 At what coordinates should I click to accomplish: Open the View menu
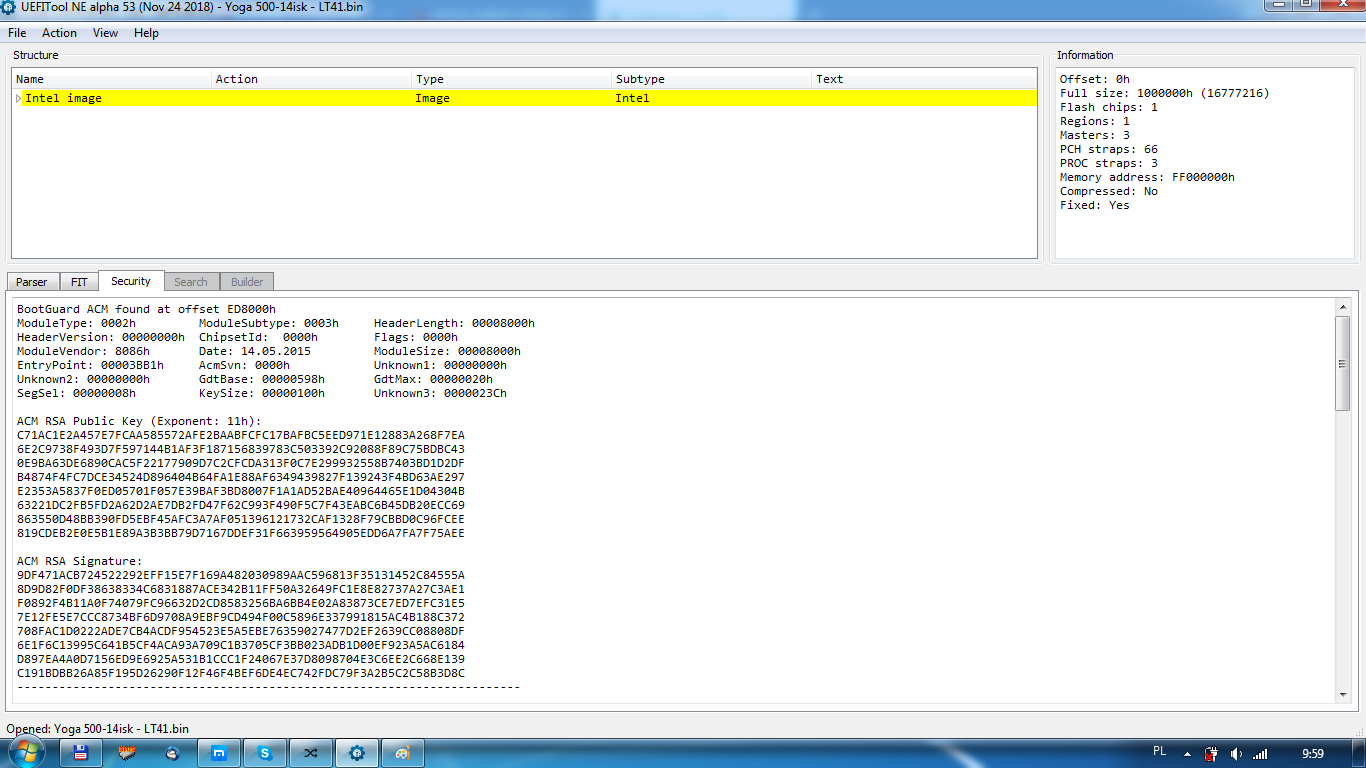point(105,33)
